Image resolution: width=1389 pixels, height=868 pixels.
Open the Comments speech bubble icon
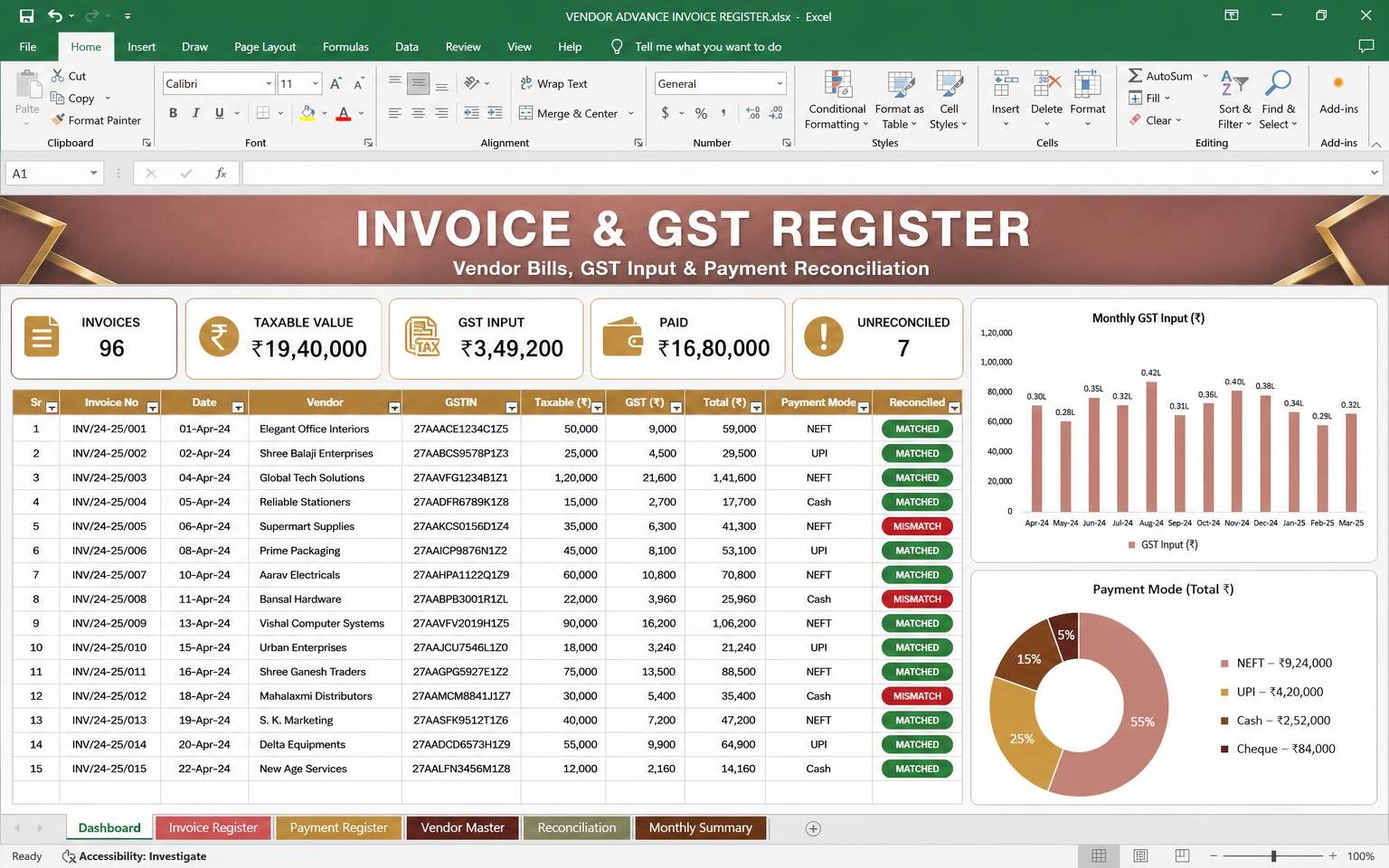click(1366, 46)
